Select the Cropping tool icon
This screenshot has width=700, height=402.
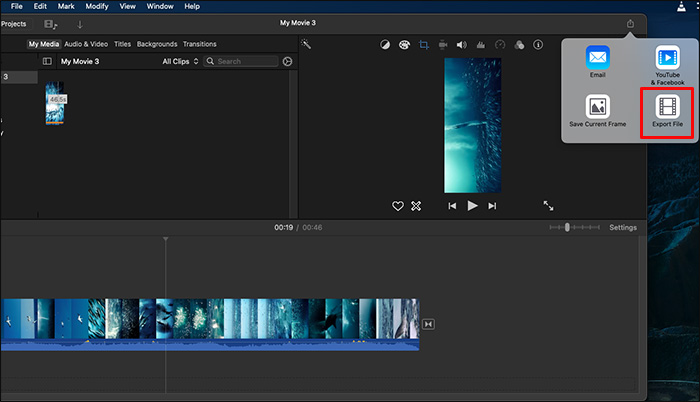point(423,45)
